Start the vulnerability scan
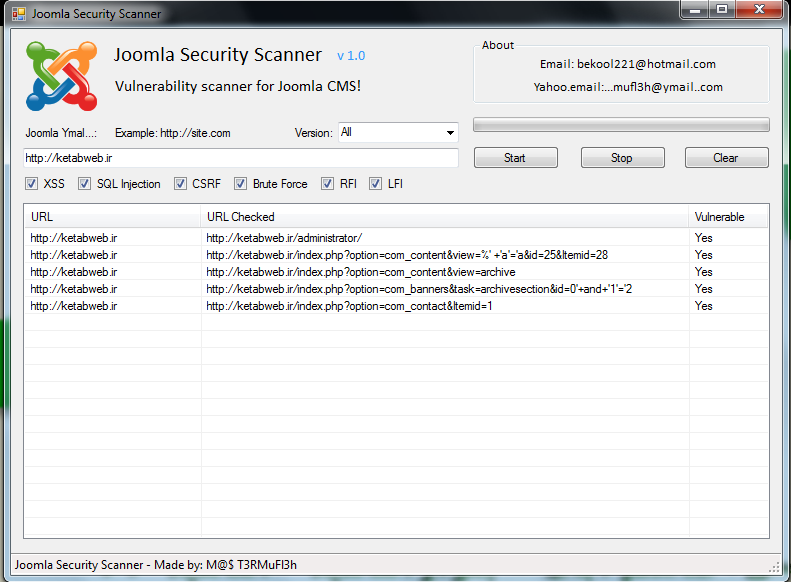 [x=515, y=158]
